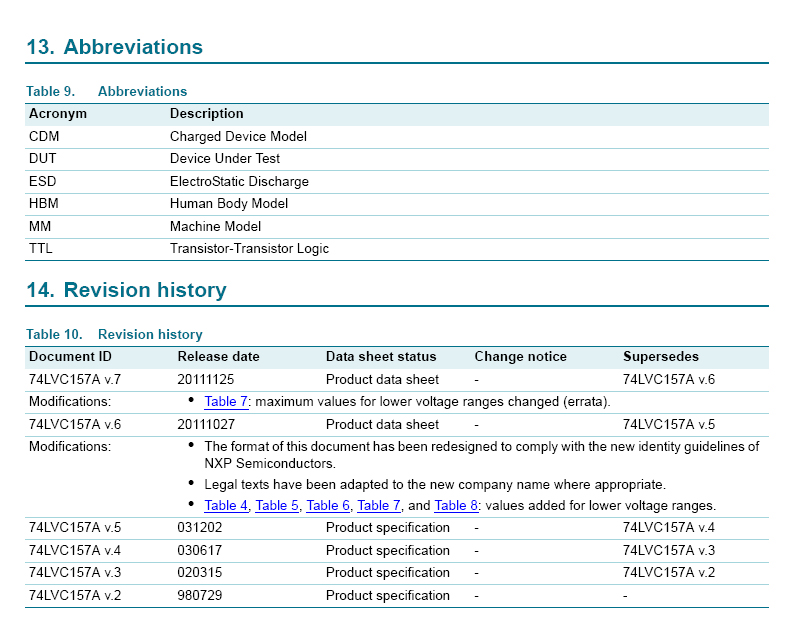Image resolution: width=792 pixels, height=635 pixels.
Task: Click the 'Release date' column header
Action: [218, 357]
